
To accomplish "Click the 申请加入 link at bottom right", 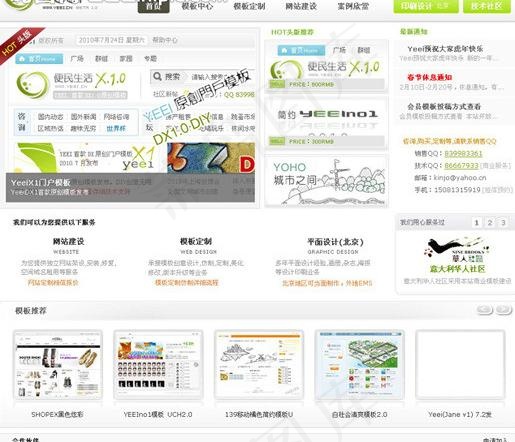I will click(495, 440).
